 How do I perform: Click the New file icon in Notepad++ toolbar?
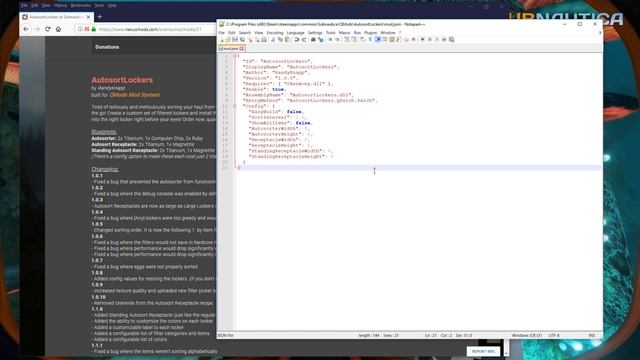[222, 40]
